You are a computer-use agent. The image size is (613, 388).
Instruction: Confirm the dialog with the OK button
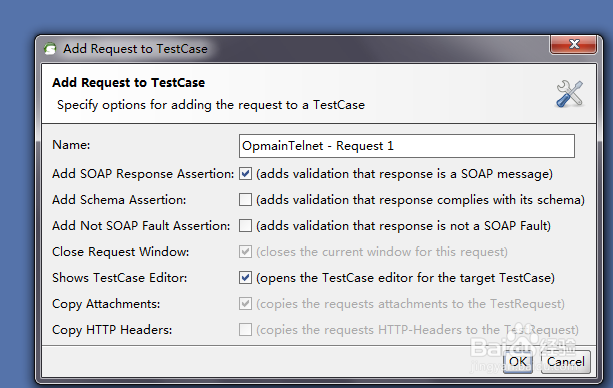(518, 362)
